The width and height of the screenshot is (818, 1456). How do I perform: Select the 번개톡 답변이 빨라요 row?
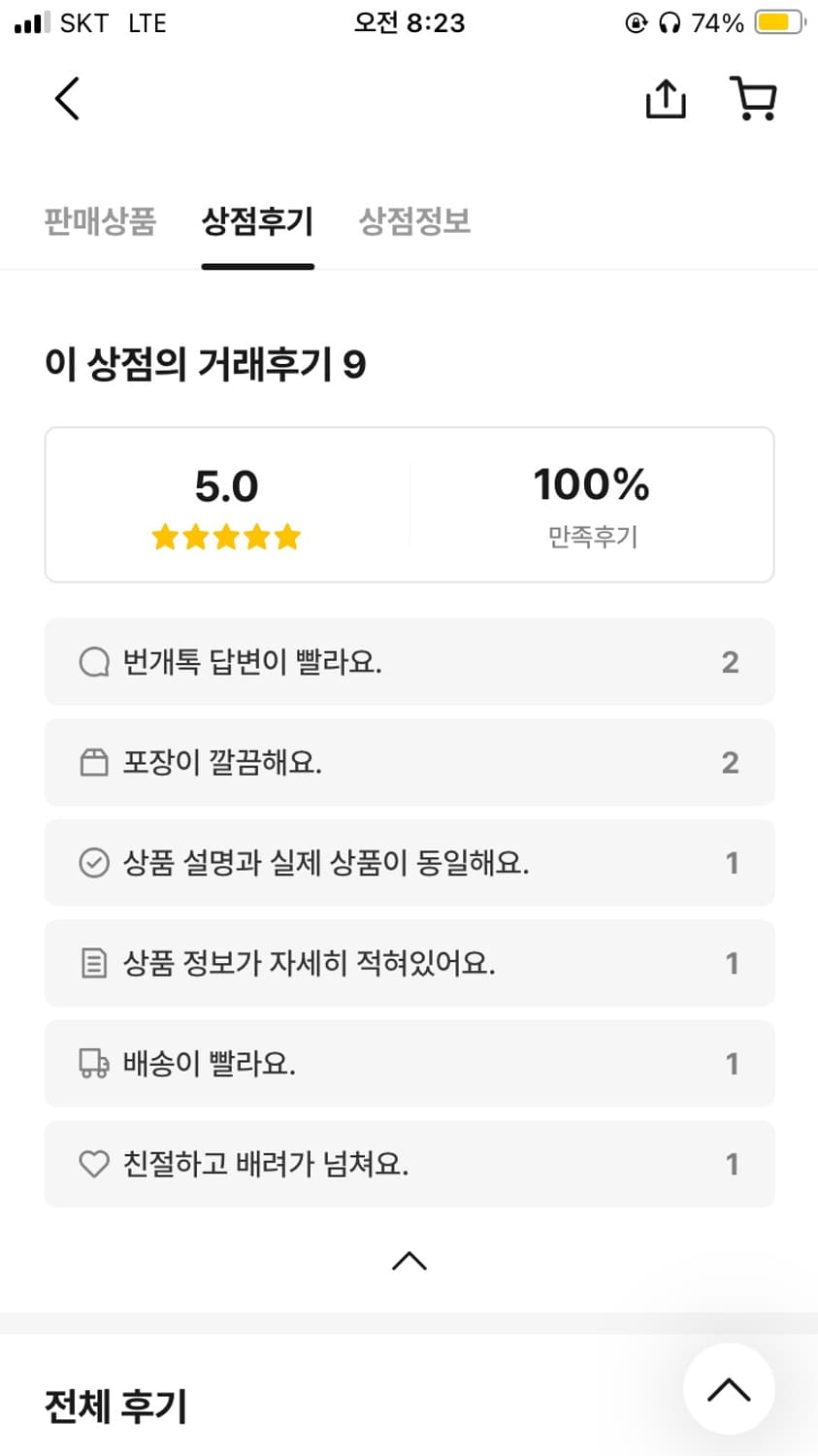pos(409,663)
